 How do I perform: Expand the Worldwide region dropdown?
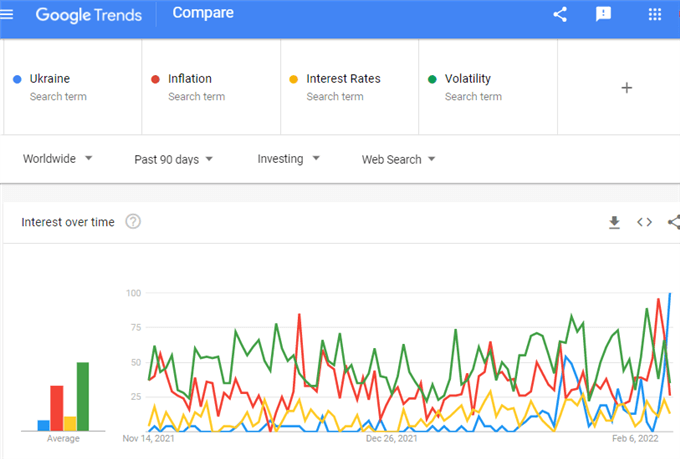57,159
